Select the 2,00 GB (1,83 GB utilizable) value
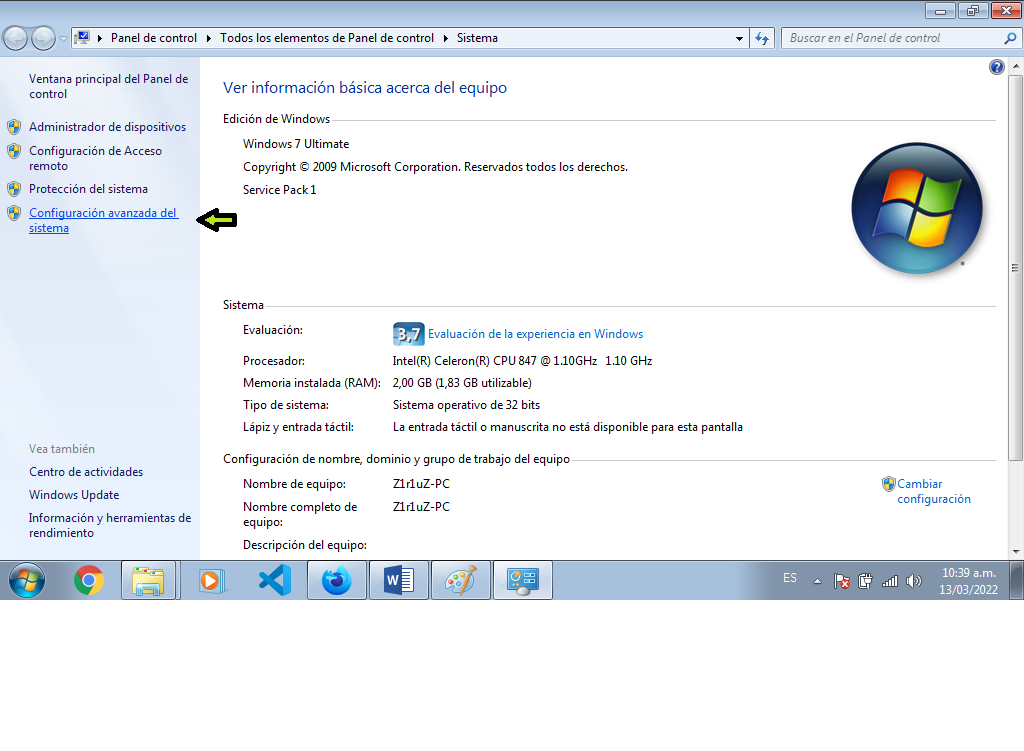1024x751 pixels. [462, 383]
